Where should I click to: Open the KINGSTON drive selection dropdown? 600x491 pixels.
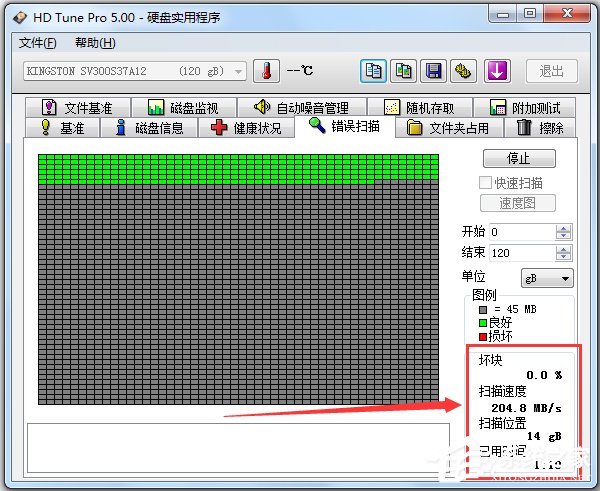[x=135, y=71]
